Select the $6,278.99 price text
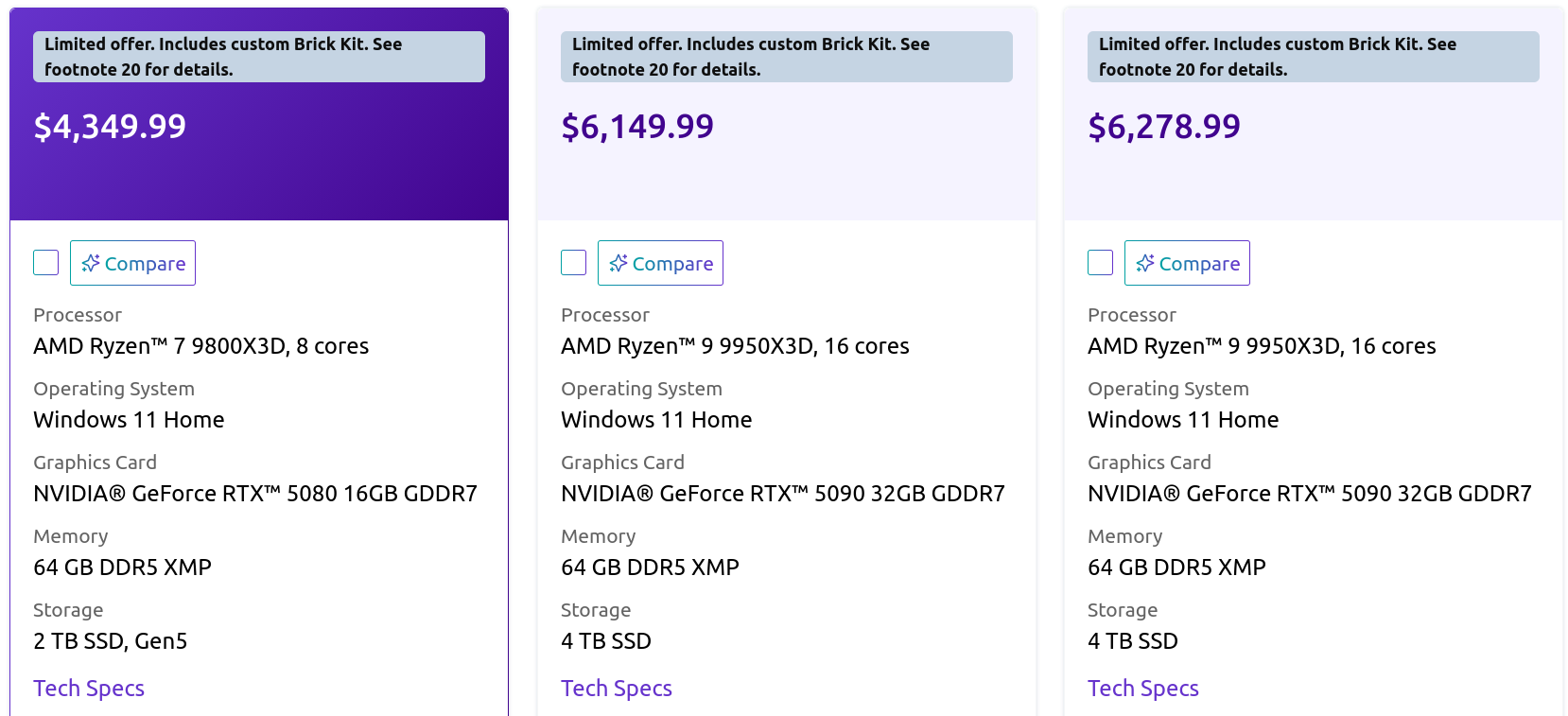This screenshot has width=1568, height=716. coord(1164,127)
